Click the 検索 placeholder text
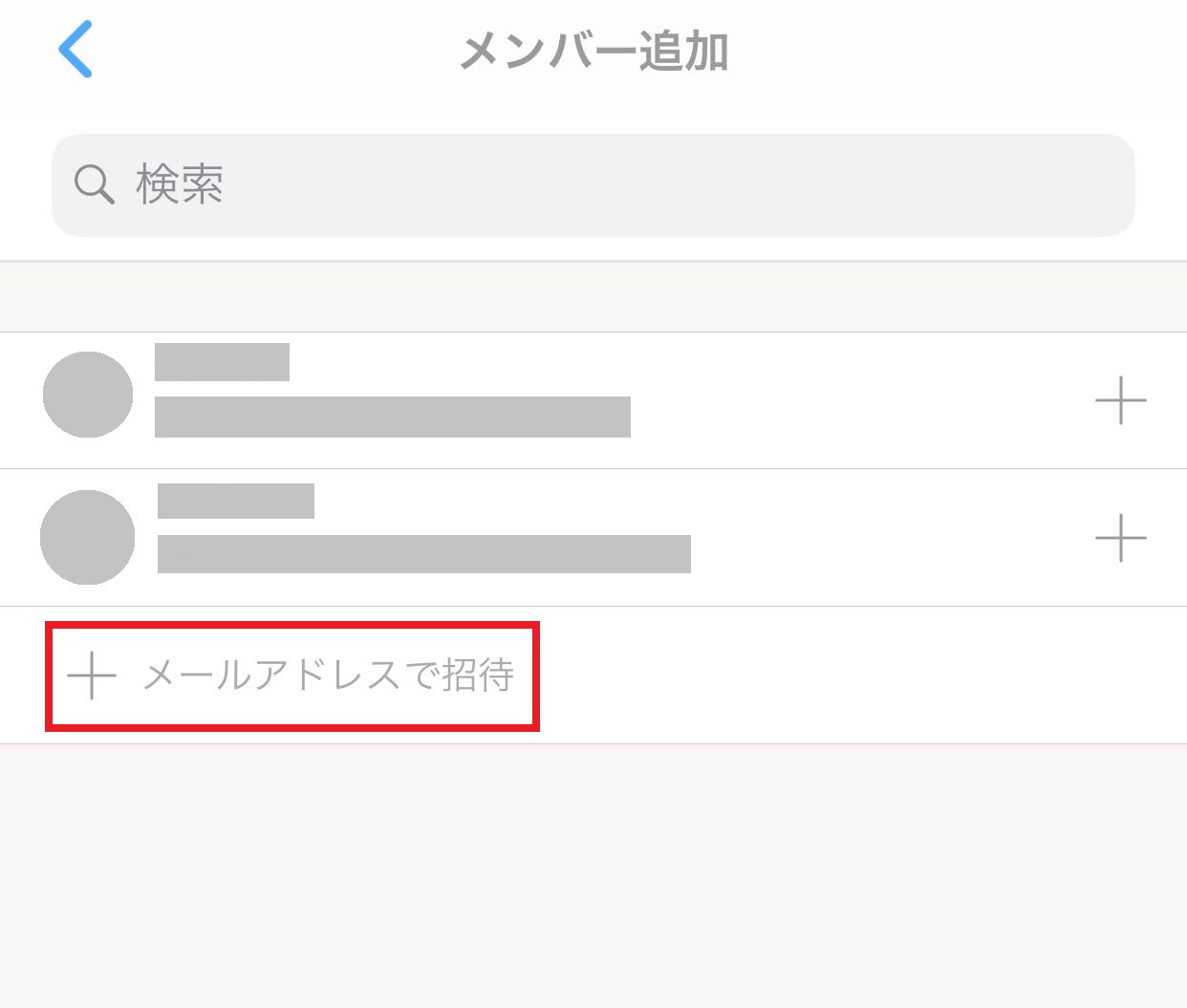Screen dimensions: 1187x1008 (x=180, y=184)
